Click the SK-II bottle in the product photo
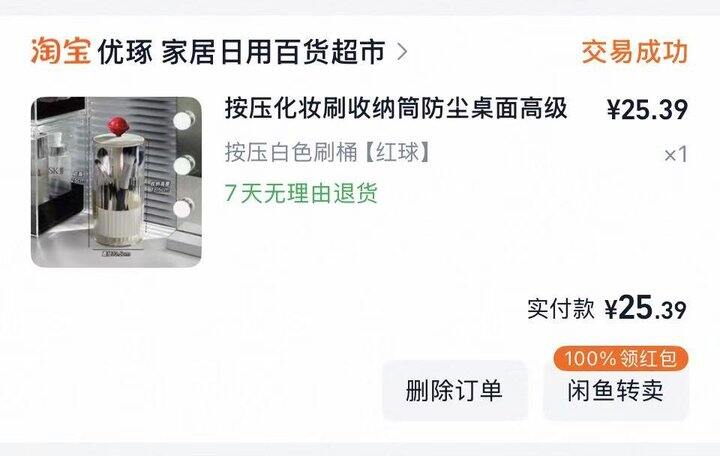 (x=57, y=163)
